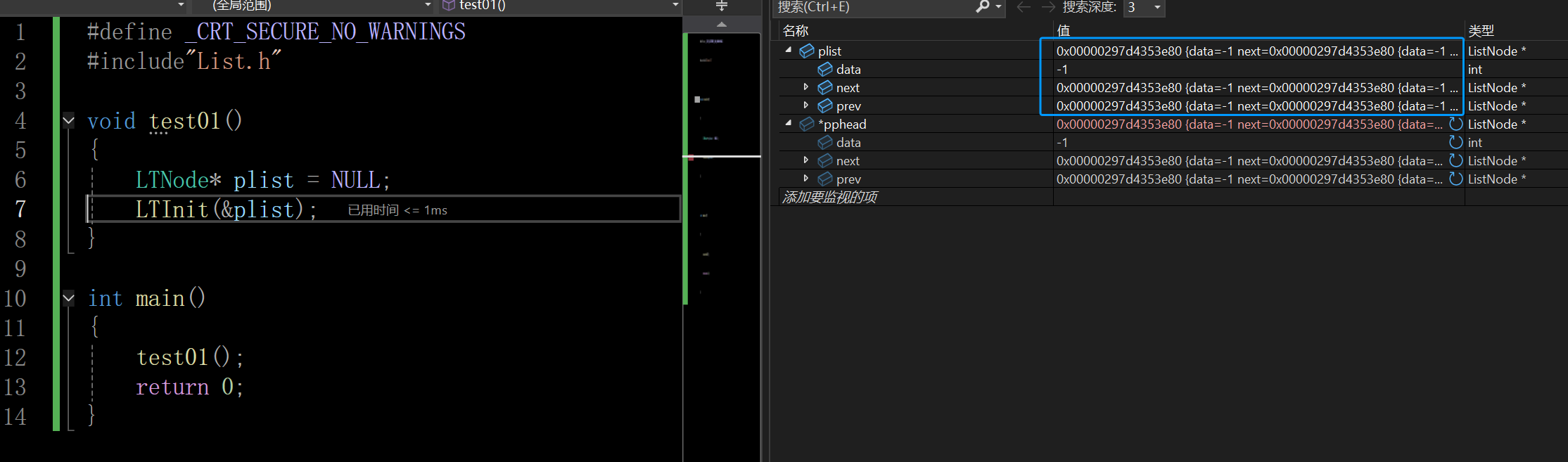Open the 全局范围 scope dropdown
The height and width of the screenshot is (462, 1568).
428,6
